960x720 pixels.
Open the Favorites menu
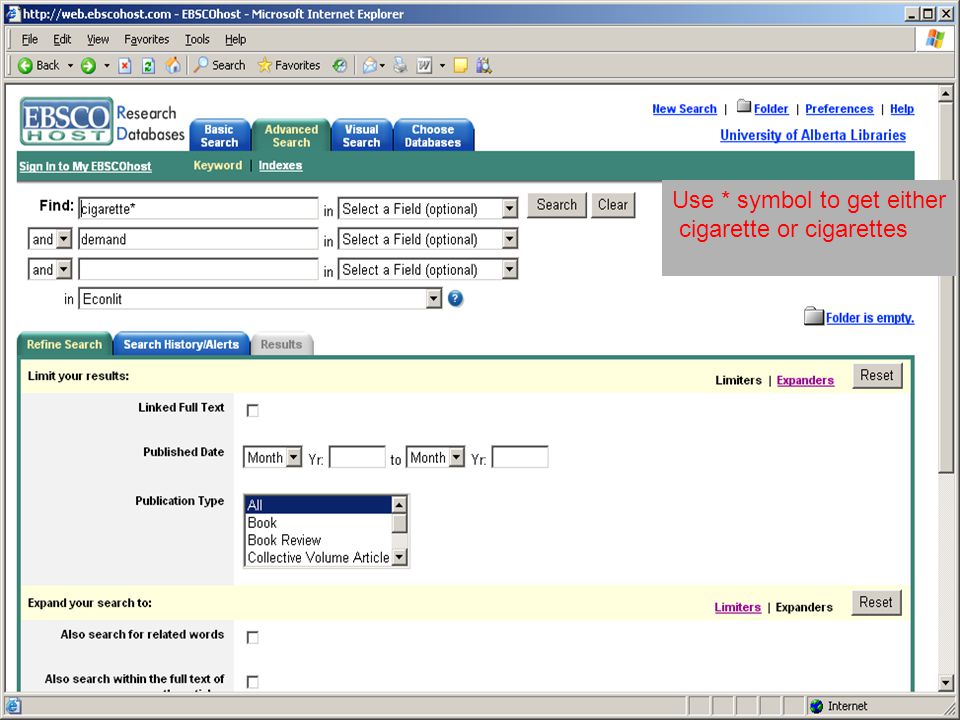(146, 39)
